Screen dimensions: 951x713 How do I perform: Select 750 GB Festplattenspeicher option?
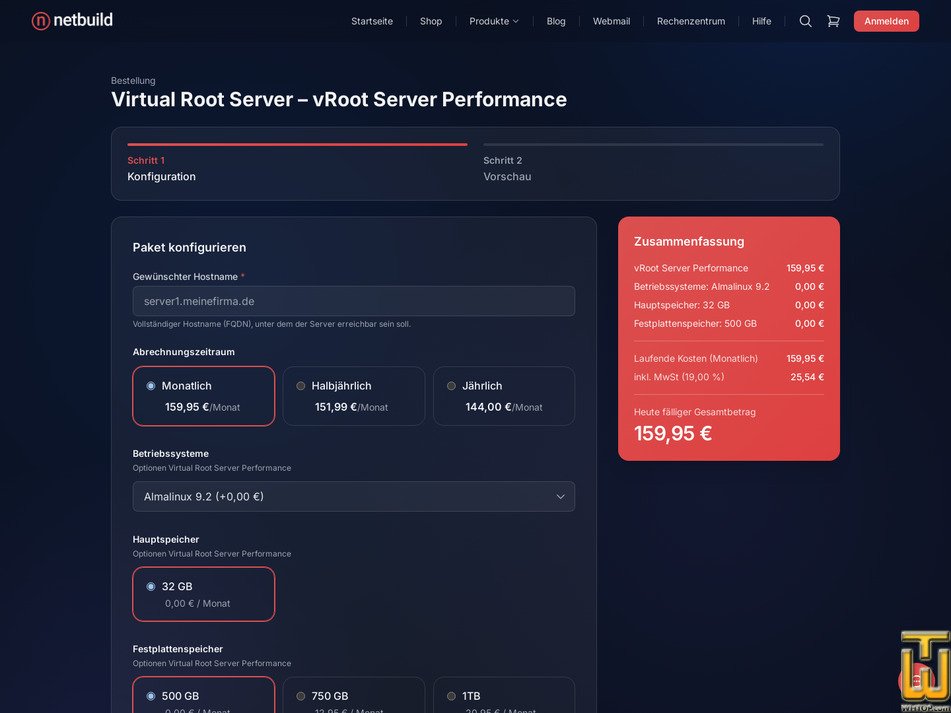click(x=354, y=695)
